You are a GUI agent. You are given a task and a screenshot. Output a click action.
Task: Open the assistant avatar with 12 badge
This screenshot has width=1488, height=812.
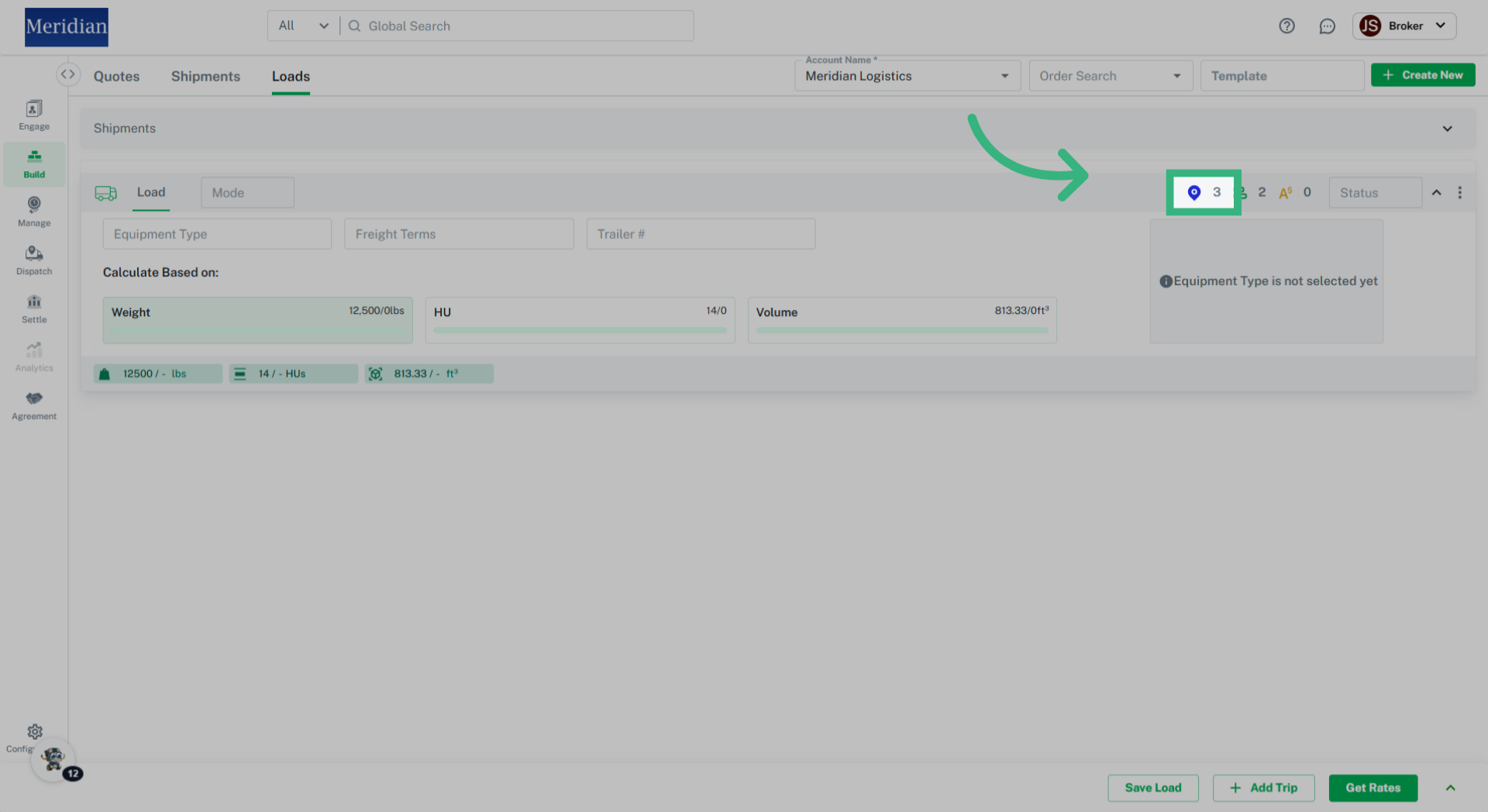coord(53,759)
